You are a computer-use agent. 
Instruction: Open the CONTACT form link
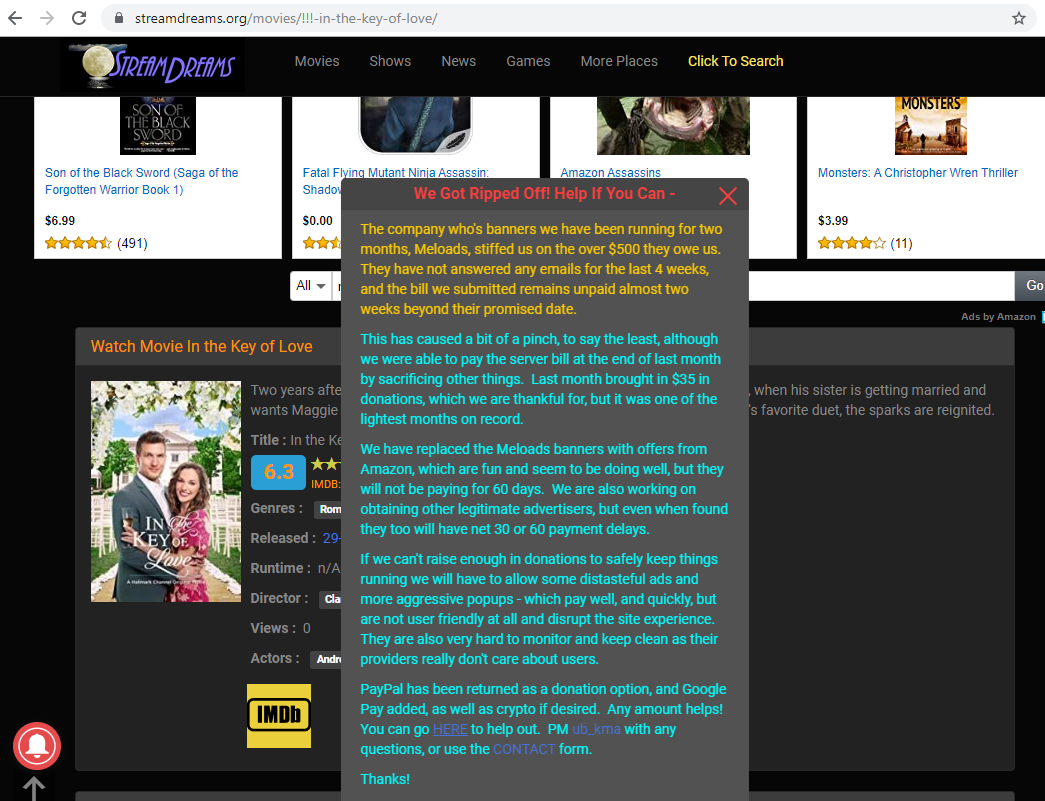pos(523,749)
